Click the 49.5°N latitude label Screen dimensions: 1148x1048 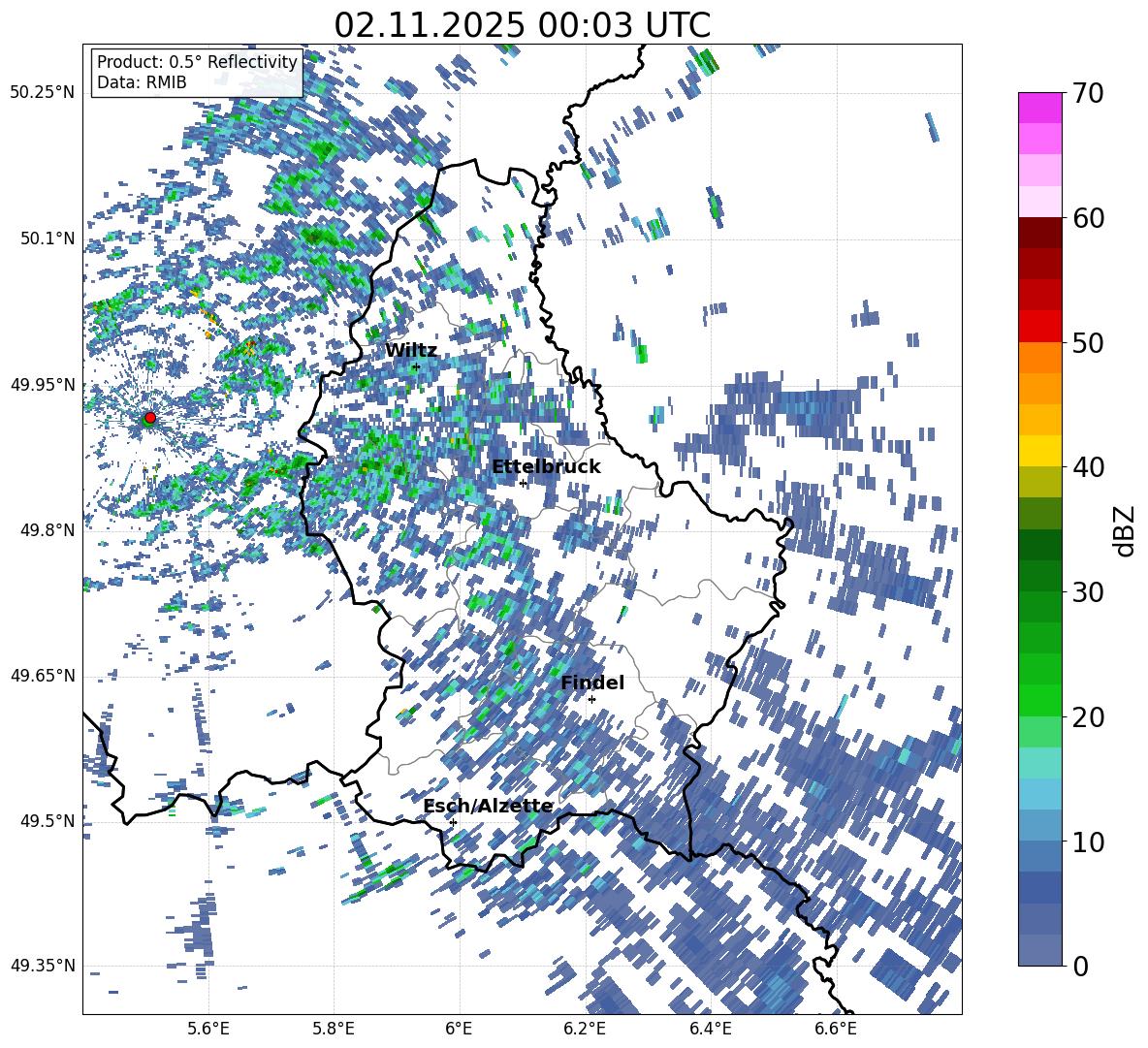click(x=48, y=820)
